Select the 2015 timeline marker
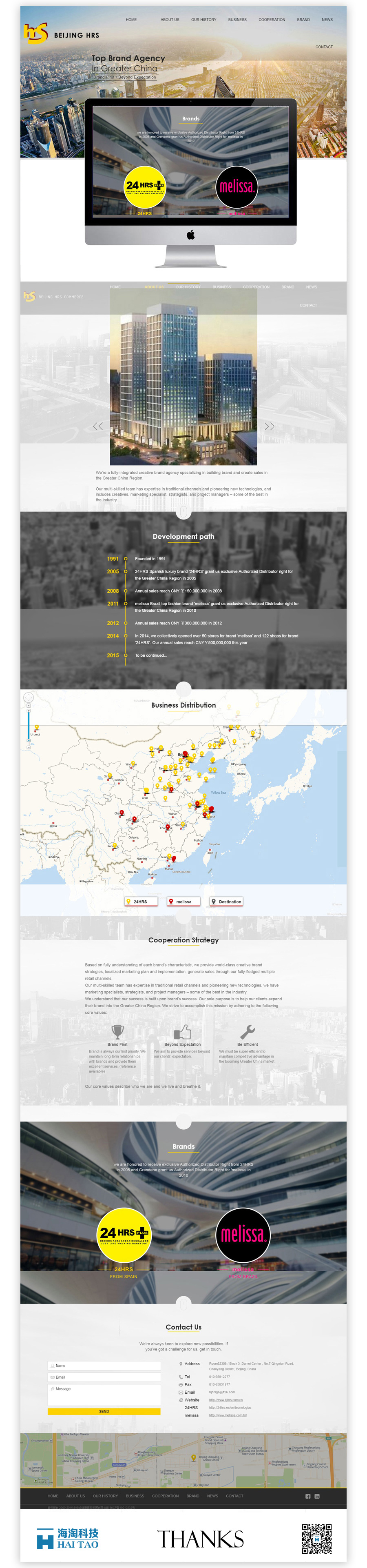367x1568 pixels. point(125,655)
